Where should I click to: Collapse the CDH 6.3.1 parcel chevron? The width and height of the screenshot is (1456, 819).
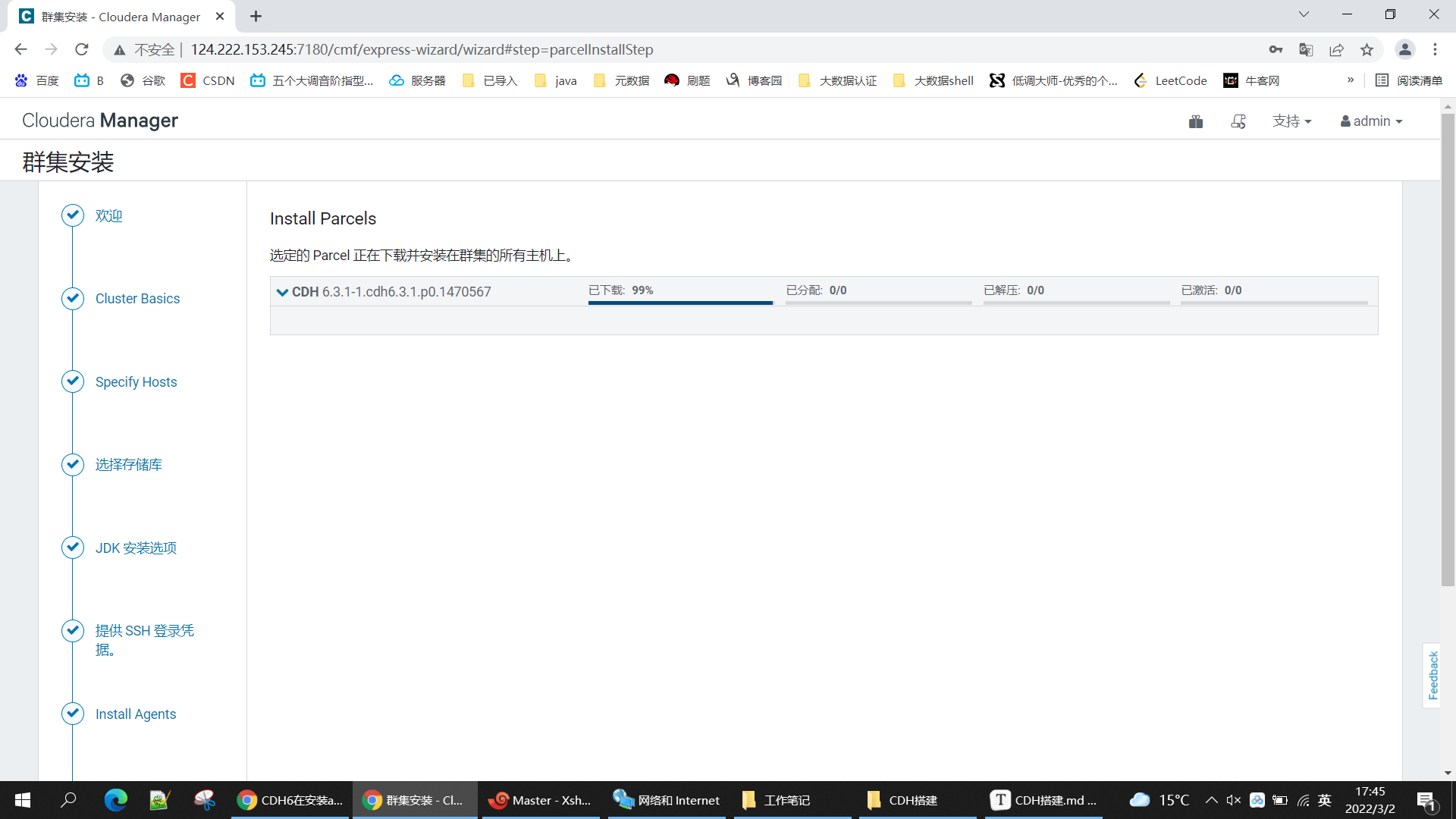pos(282,292)
